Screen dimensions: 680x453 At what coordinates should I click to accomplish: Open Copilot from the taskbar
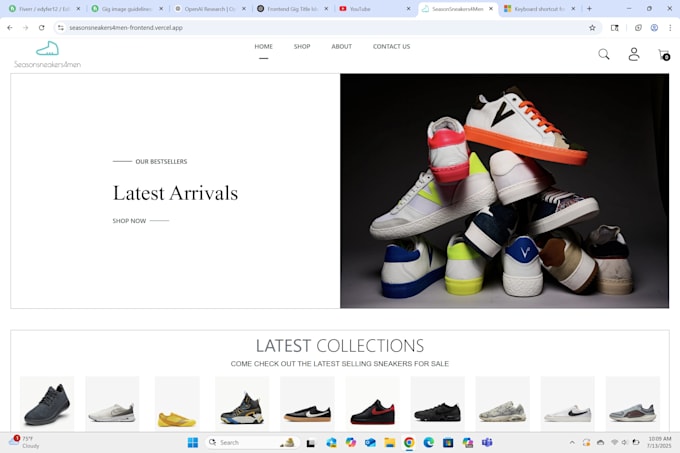pyautogui.click(x=350, y=442)
